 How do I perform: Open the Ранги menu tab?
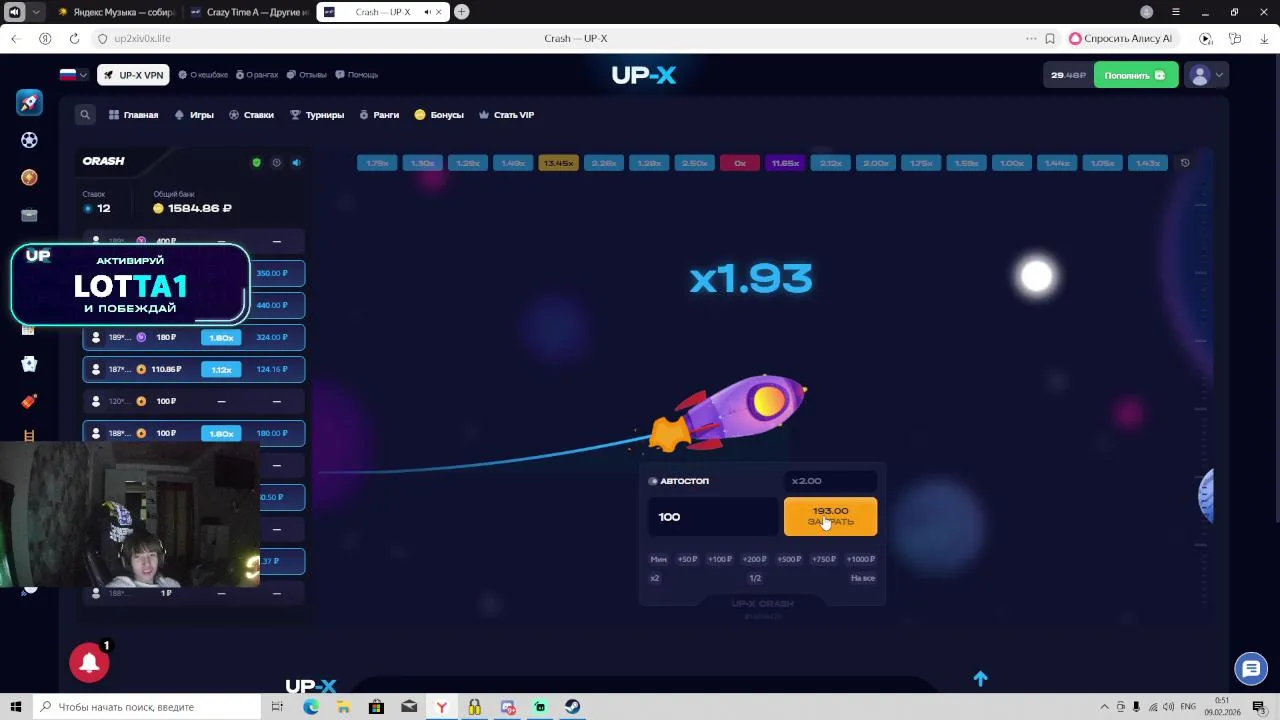tap(379, 115)
